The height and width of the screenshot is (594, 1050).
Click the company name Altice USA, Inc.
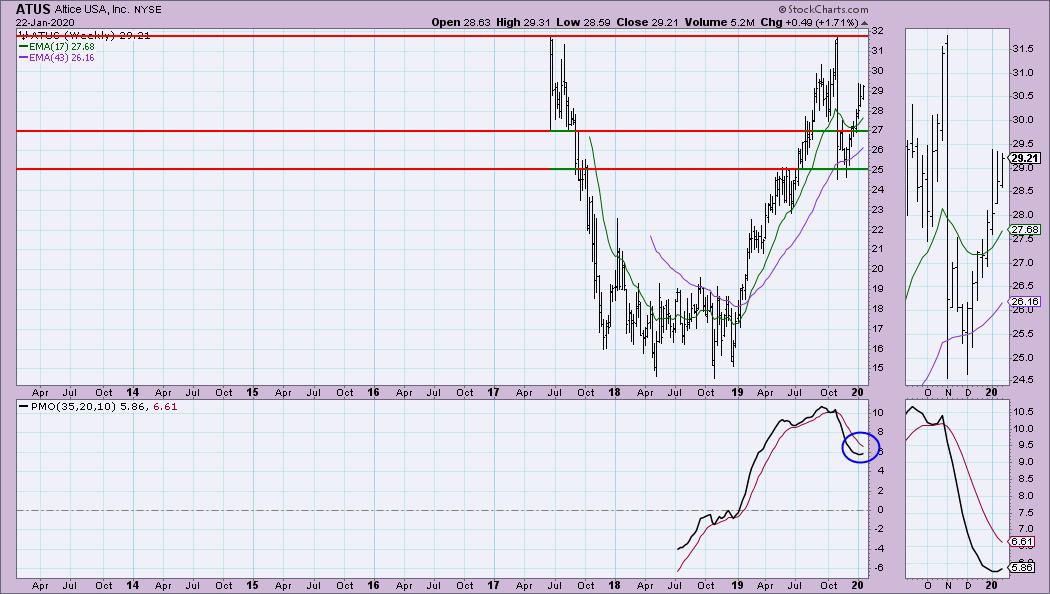pos(93,10)
